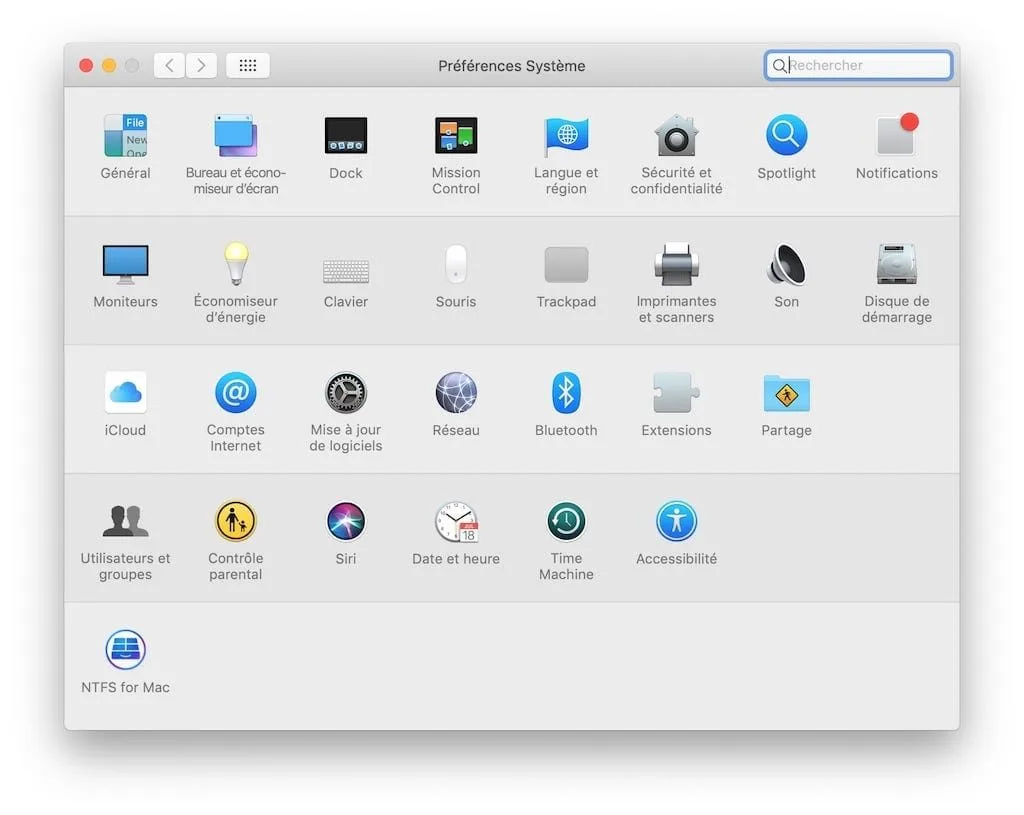
Task: Open iCloud preferences
Action: [x=125, y=392]
